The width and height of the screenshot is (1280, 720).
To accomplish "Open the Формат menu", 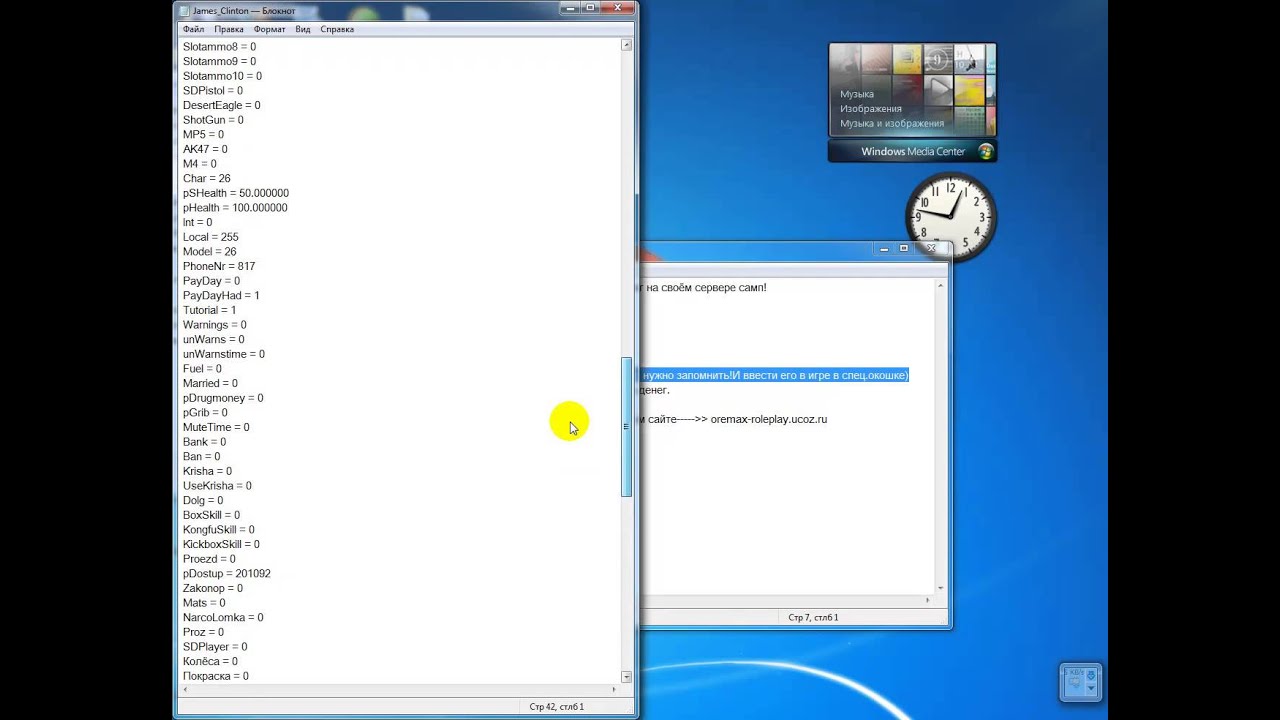I will 269,29.
